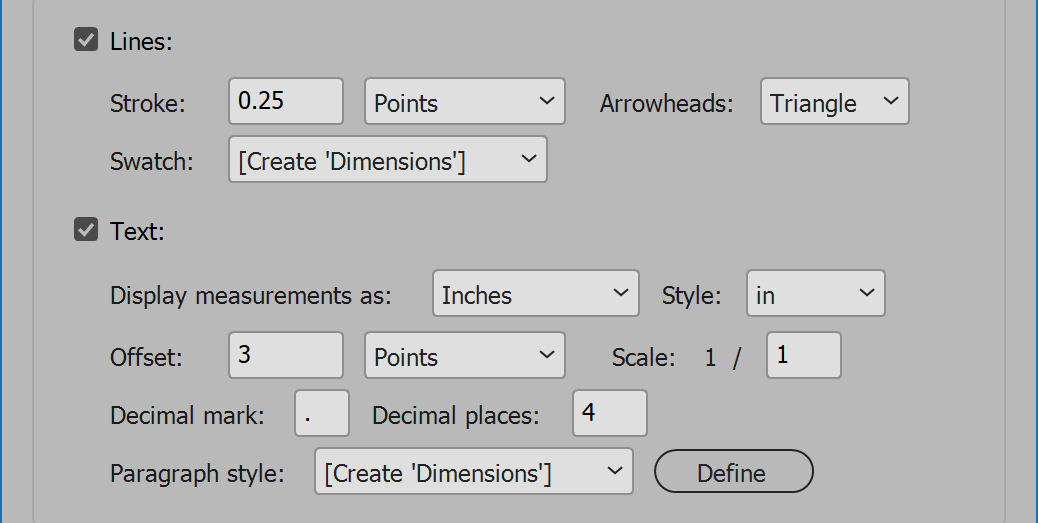Click the Display measurements as label

[251, 295]
